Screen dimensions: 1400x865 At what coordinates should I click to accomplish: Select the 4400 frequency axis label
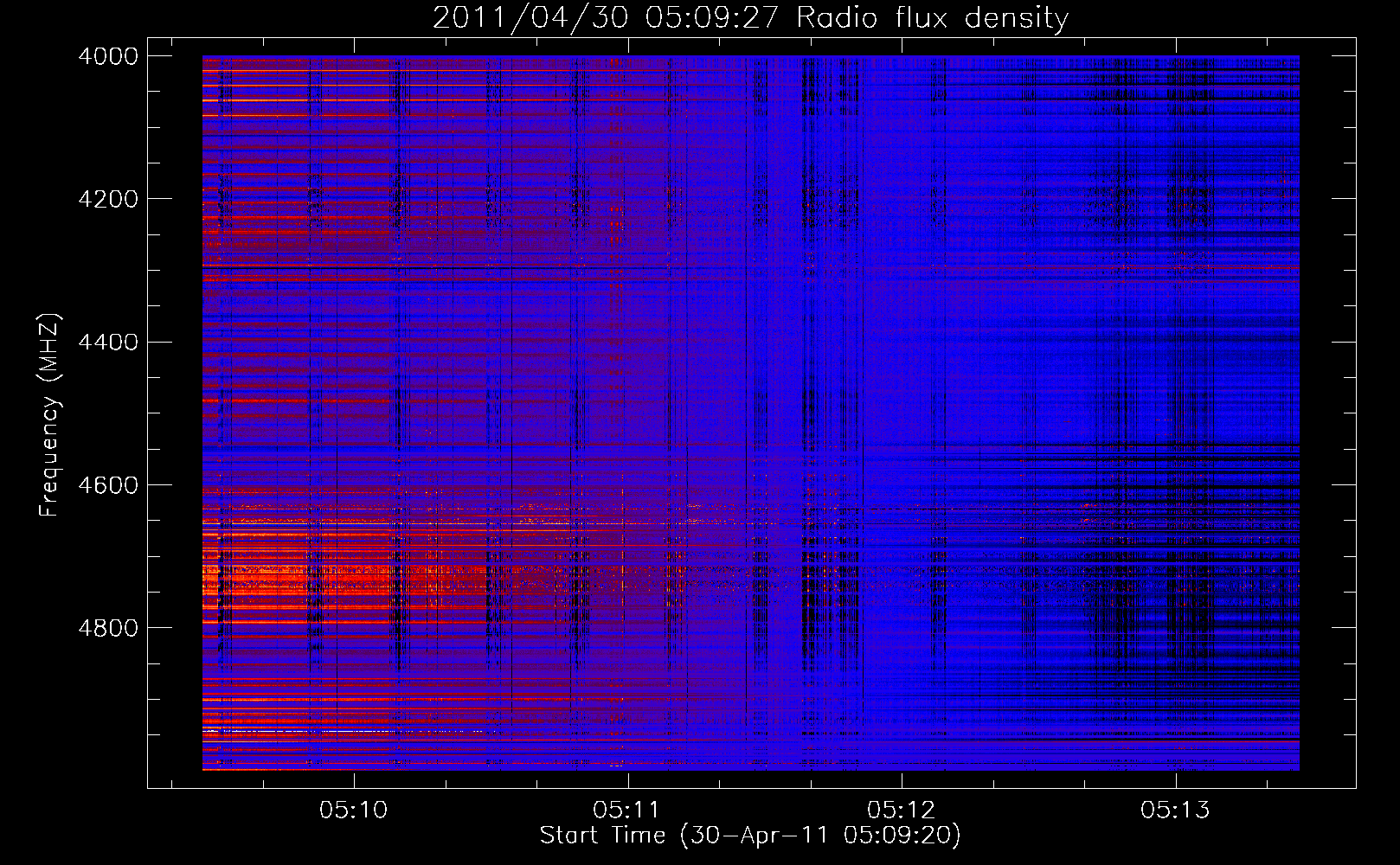tap(108, 343)
